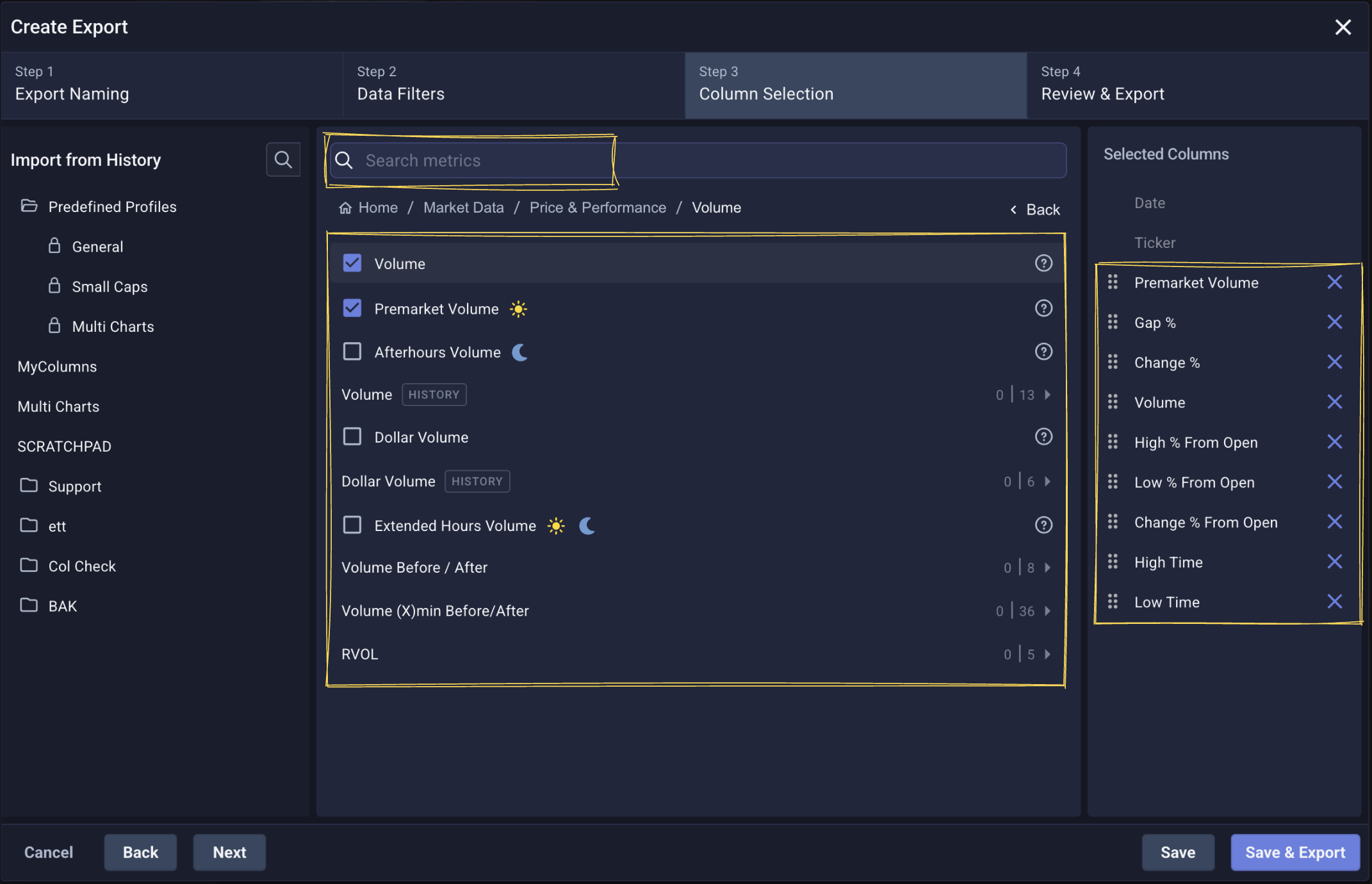The width and height of the screenshot is (1372, 884).
Task: Uncheck the Volume checkbox
Action: point(352,263)
